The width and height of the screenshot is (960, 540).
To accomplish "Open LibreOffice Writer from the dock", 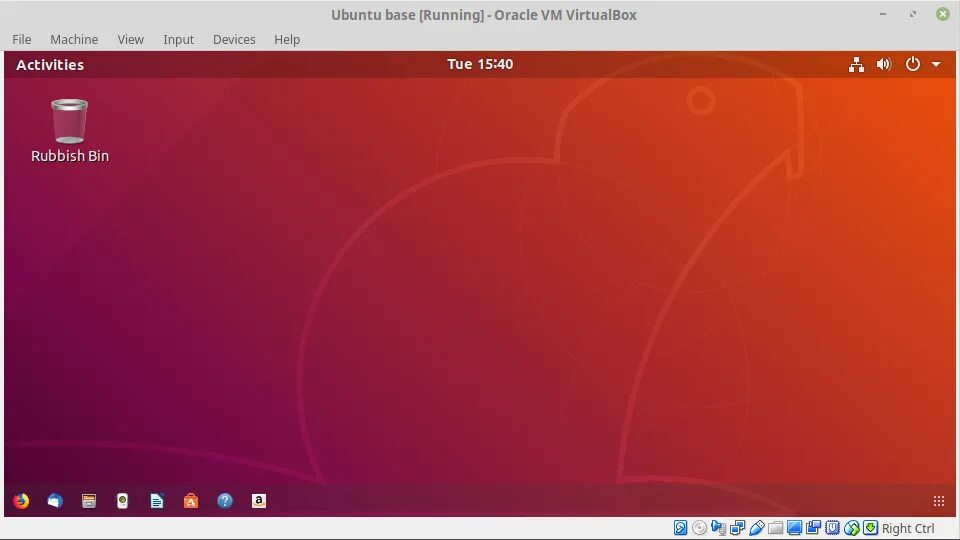I will [x=157, y=501].
